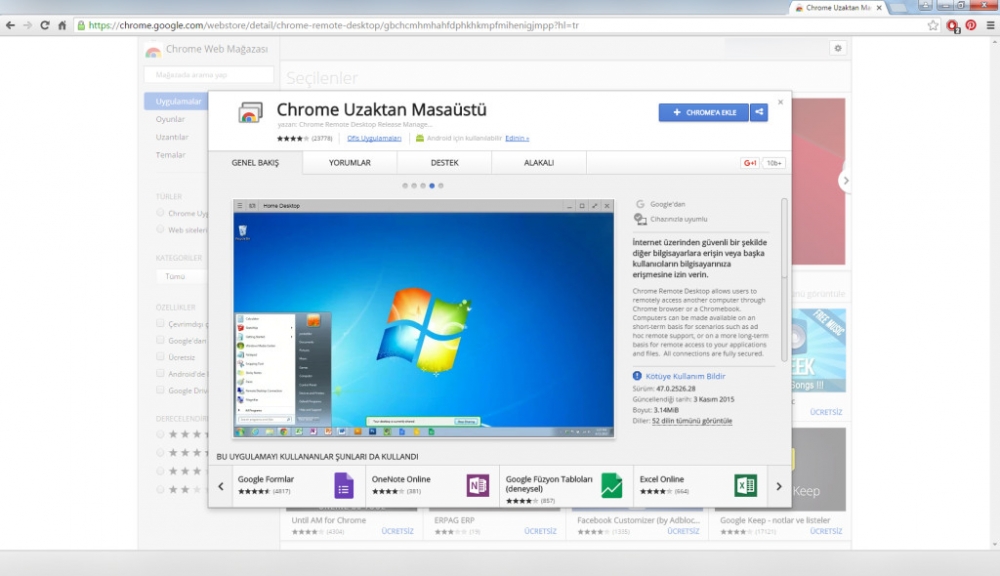This screenshot has height=576, width=1000.
Task: Enable the Android'de kullanılabilir filter
Action: [x=160, y=373]
